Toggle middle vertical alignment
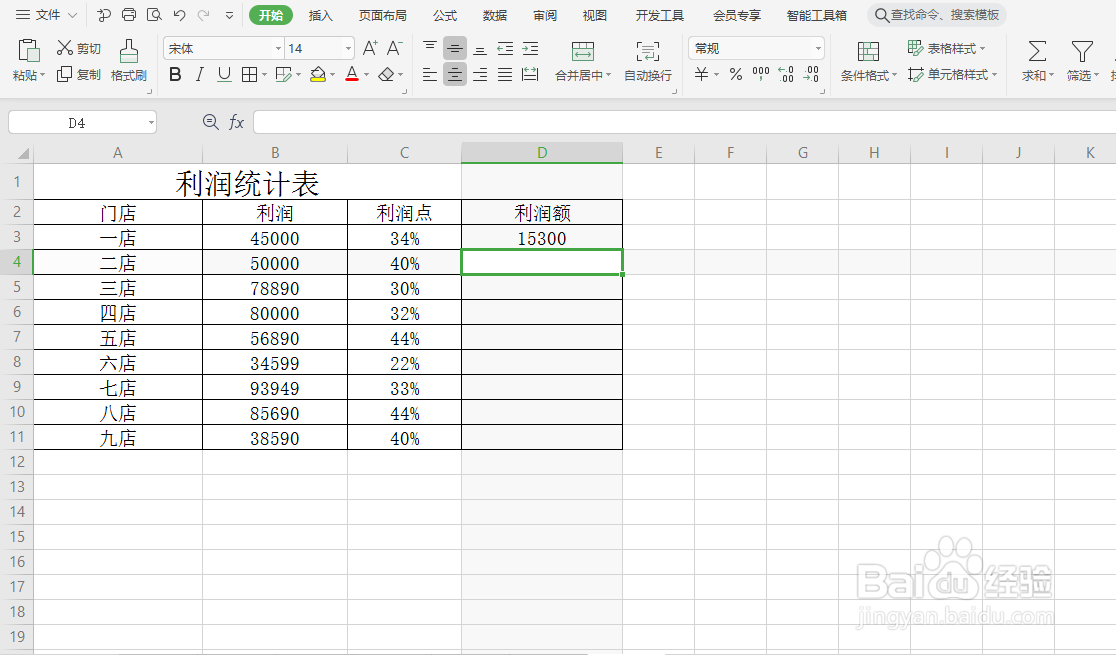Image resolution: width=1116 pixels, height=655 pixels. tap(455, 48)
